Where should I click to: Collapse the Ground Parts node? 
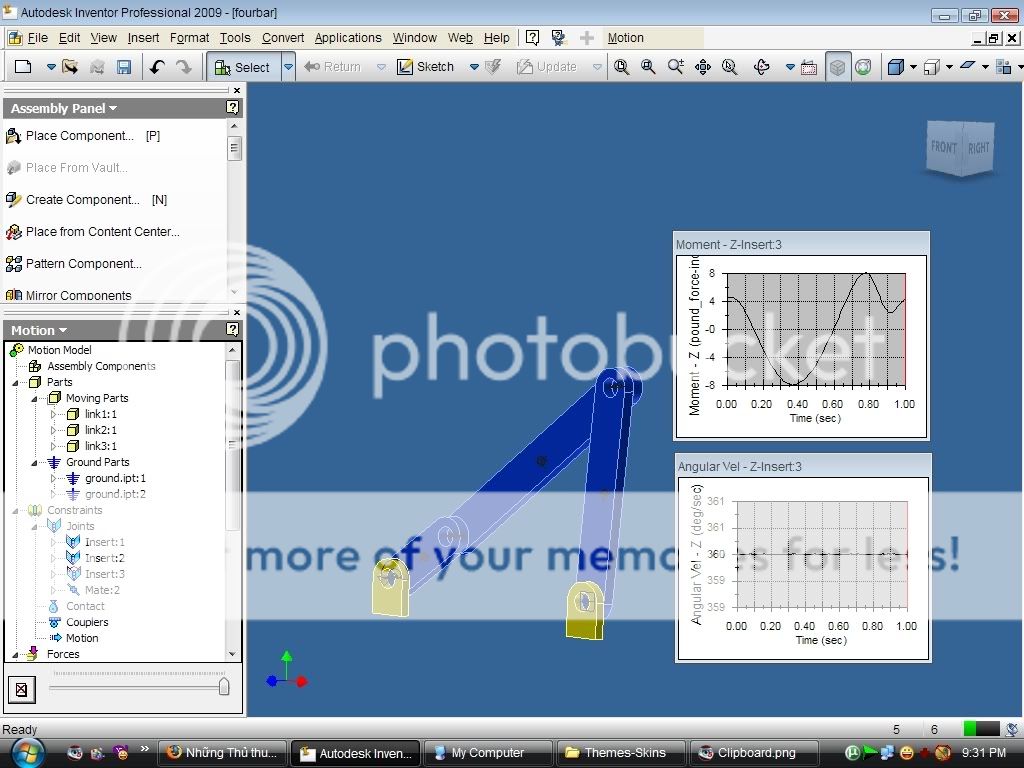point(35,462)
